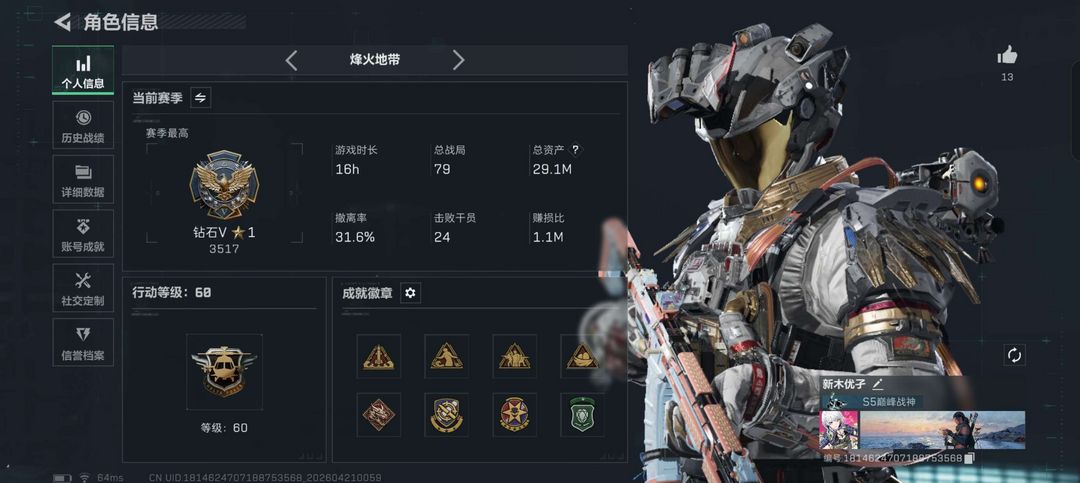Copy the player ID number with the copy icon
Screen dimensions: 1080x483
click(x=969, y=458)
